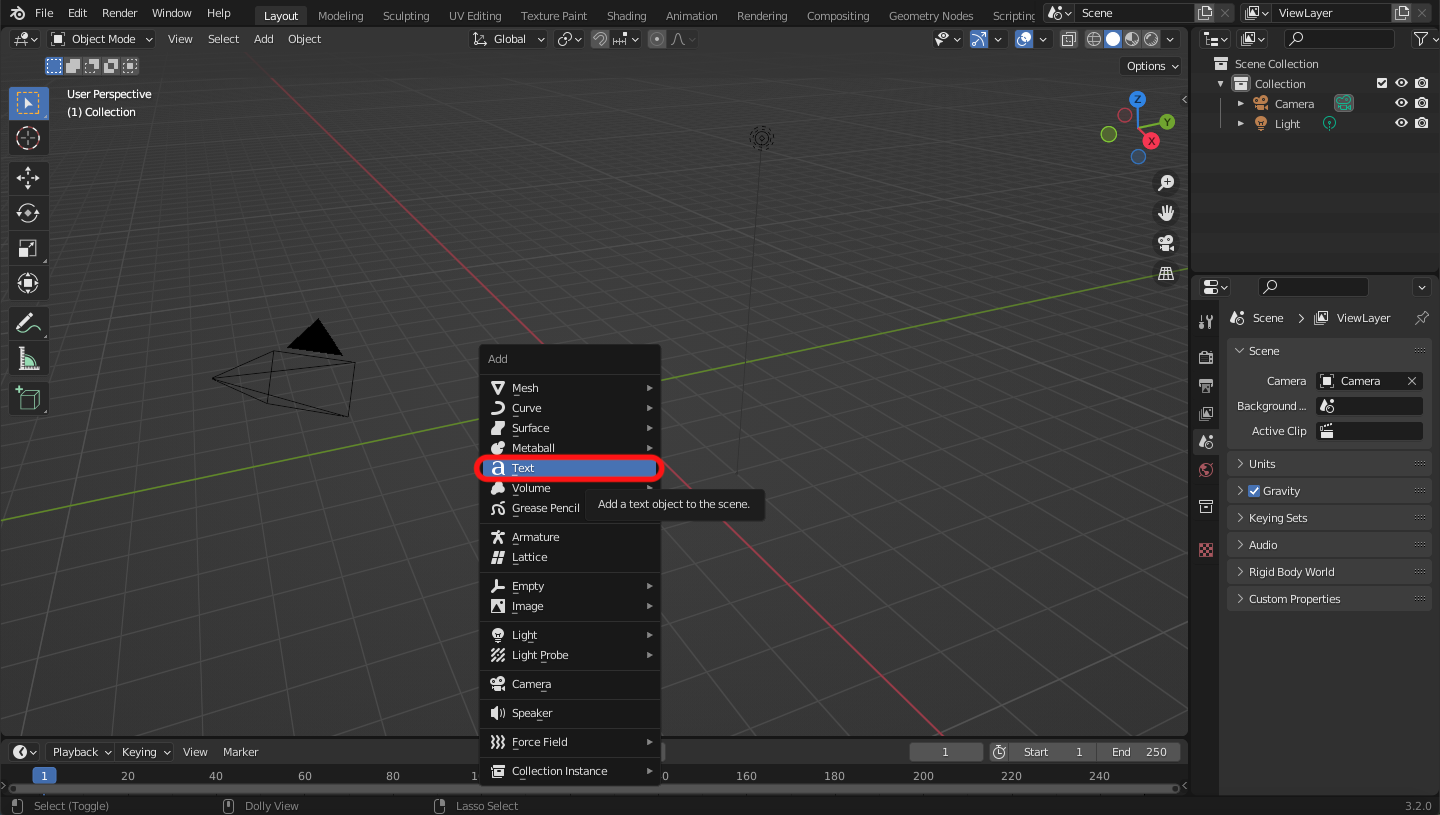1440x815 pixels.
Task: Open the Options dropdown
Action: point(1152,66)
